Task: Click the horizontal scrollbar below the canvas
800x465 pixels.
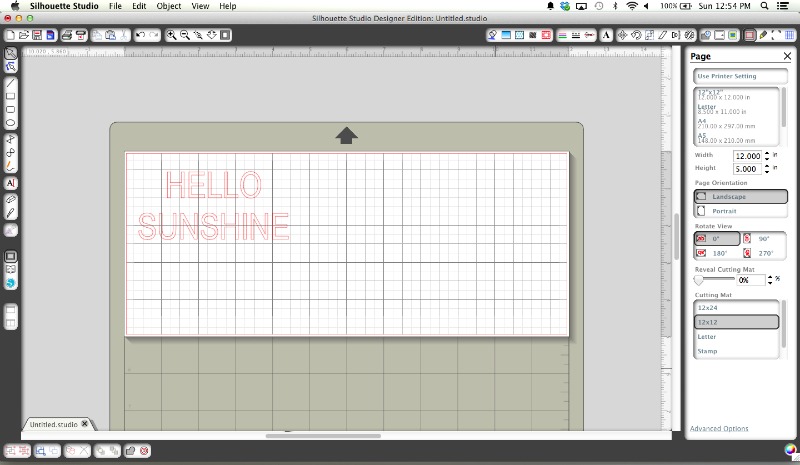Action: [323, 436]
